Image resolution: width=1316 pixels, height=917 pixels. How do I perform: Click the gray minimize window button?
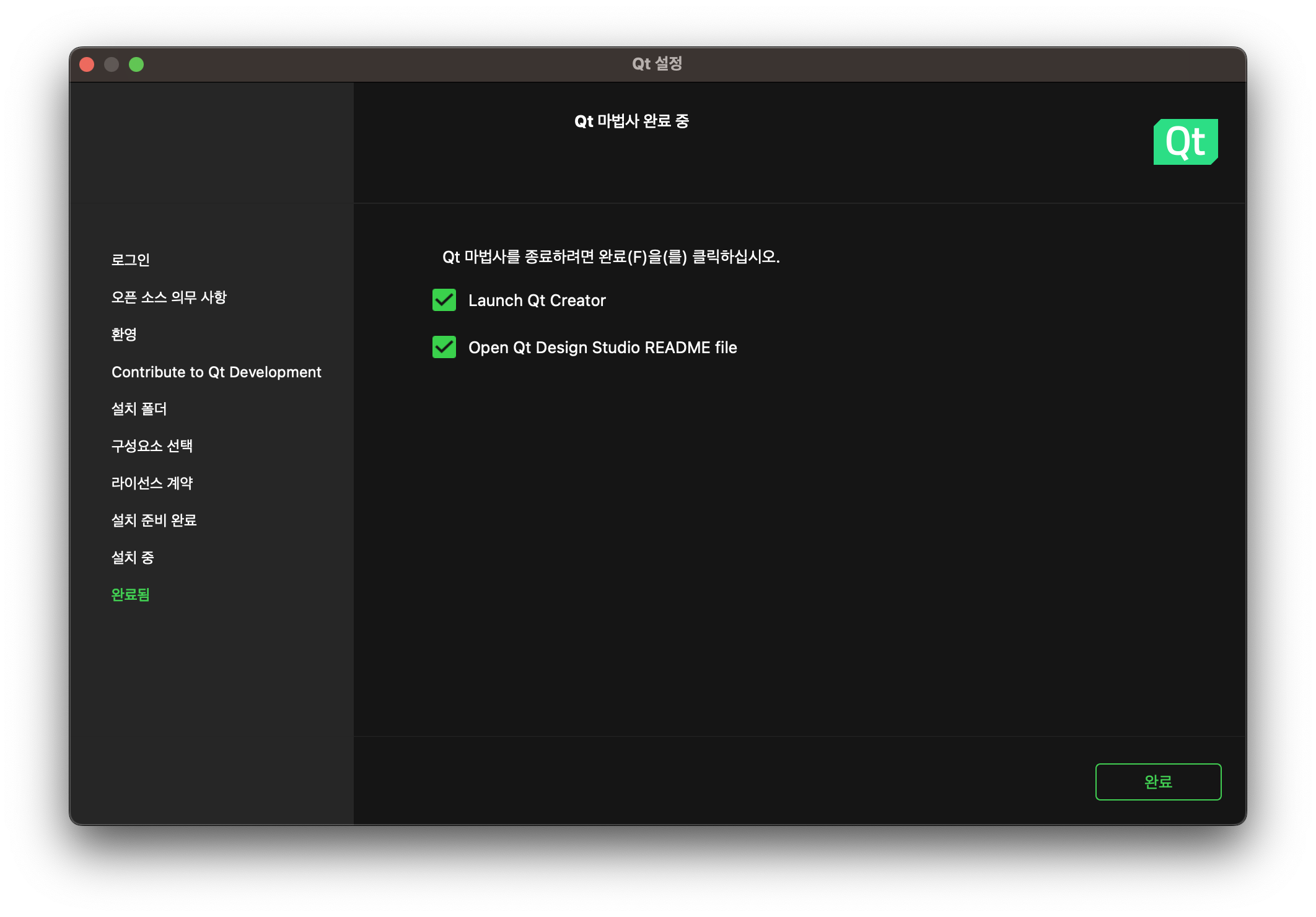point(112,64)
